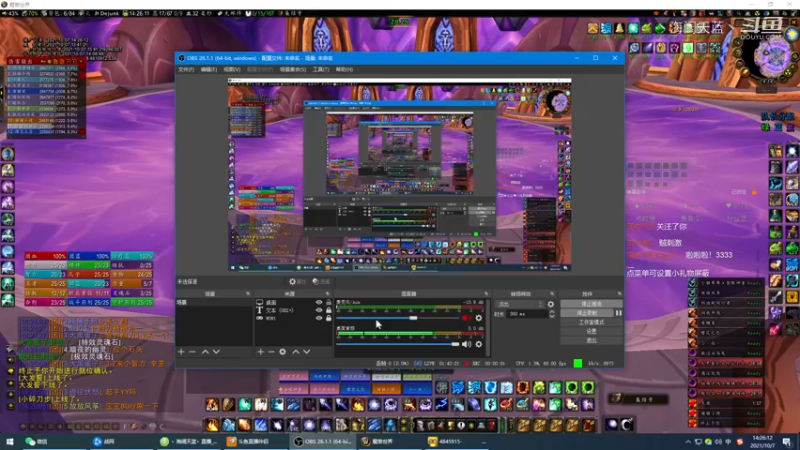Click the audio mixer vertical scrollbar
The width and height of the screenshot is (800, 450).
click(x=488, y=327)
